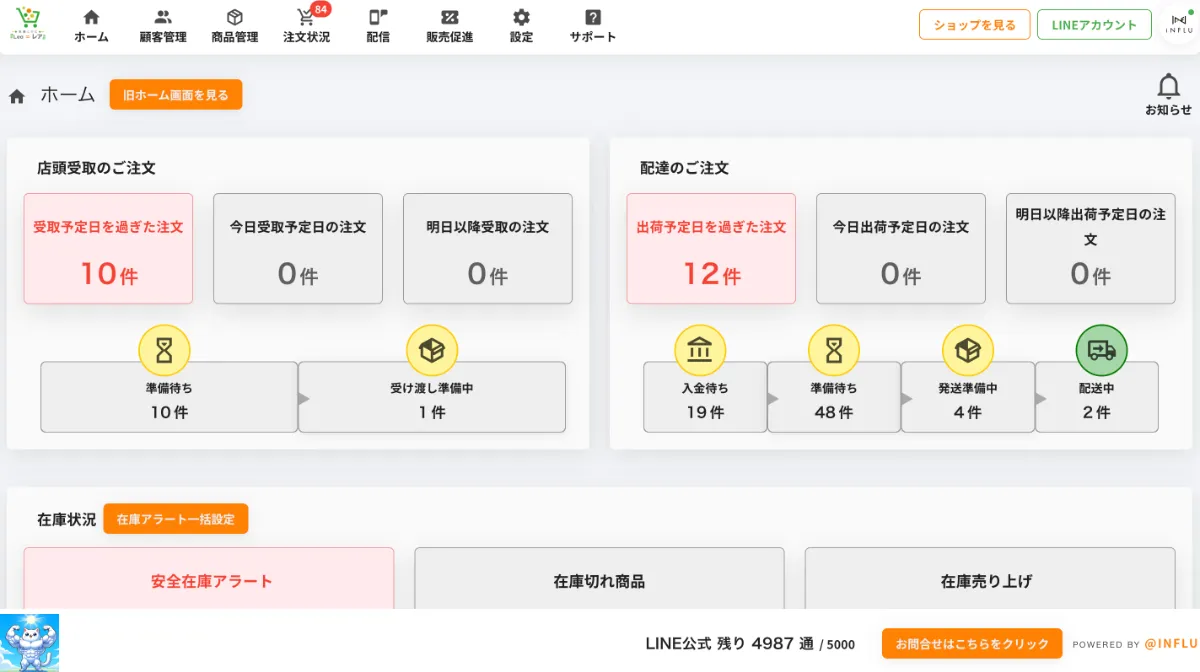Click the notification bell icon
1200x672 pixels.
1168,88
